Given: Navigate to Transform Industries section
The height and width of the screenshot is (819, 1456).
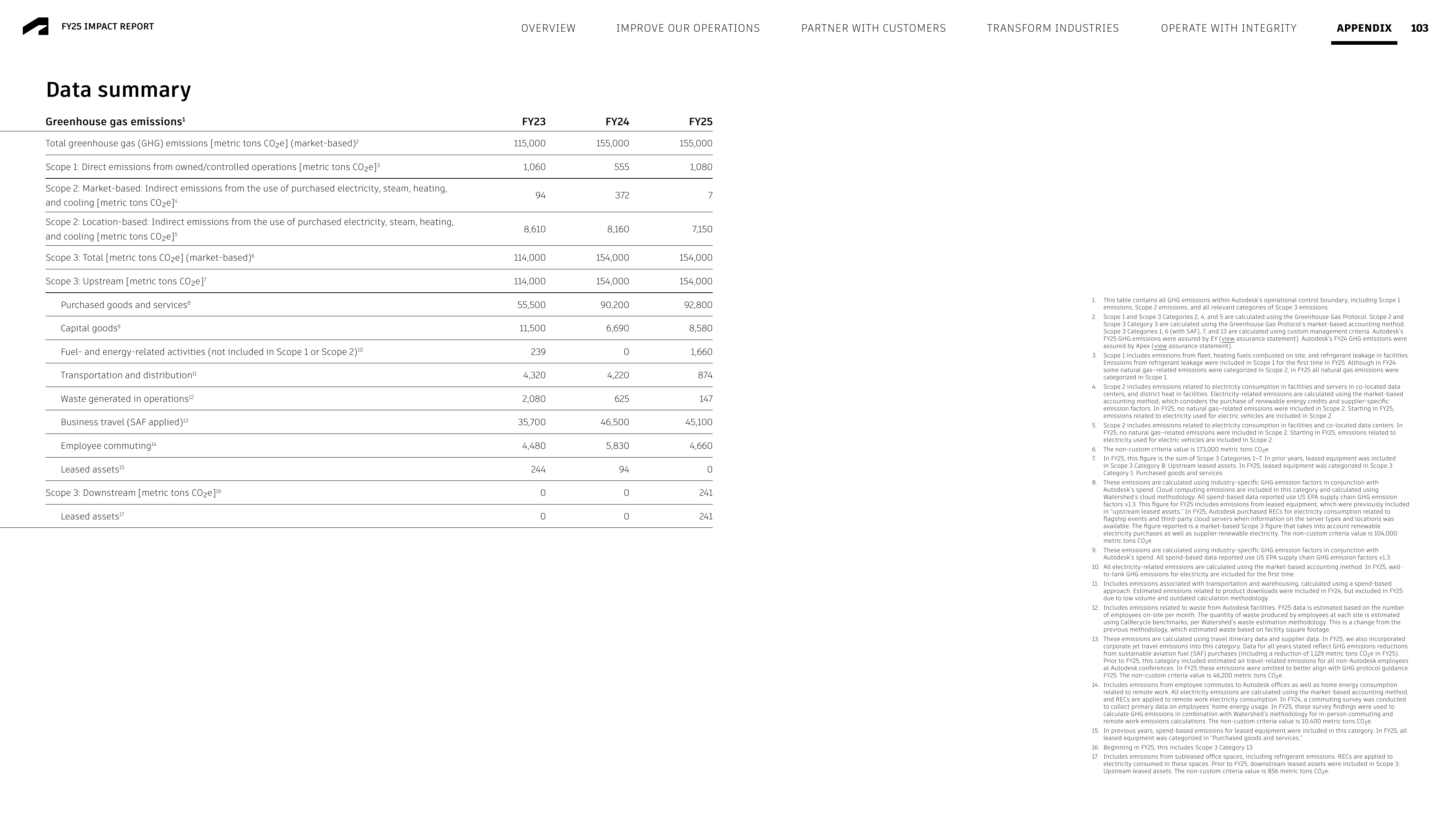Looking at the screenshot, I should [1052, 28].
